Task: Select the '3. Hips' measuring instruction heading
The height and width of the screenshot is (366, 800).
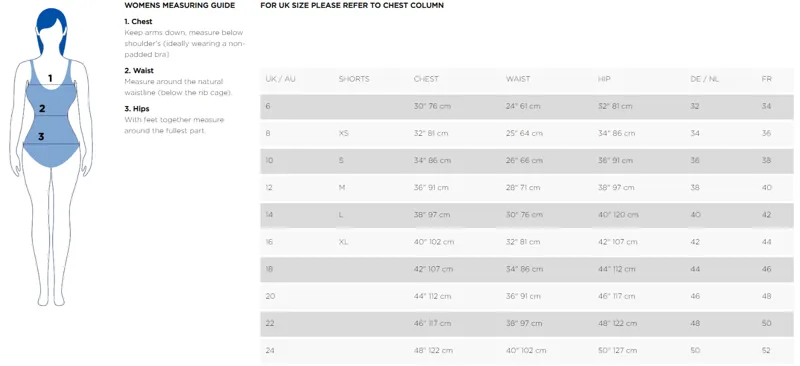Action: coord(137,109)
